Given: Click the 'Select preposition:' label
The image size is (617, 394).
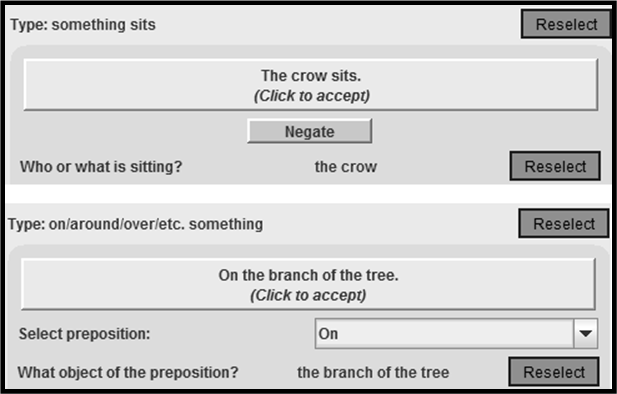Looking at the screenshot, I should (85, 334).
